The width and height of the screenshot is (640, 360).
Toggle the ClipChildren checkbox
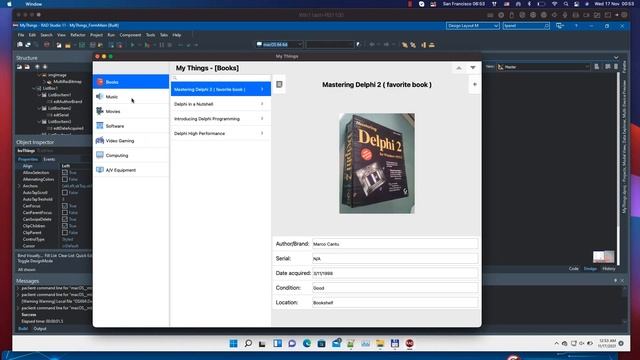65,226
